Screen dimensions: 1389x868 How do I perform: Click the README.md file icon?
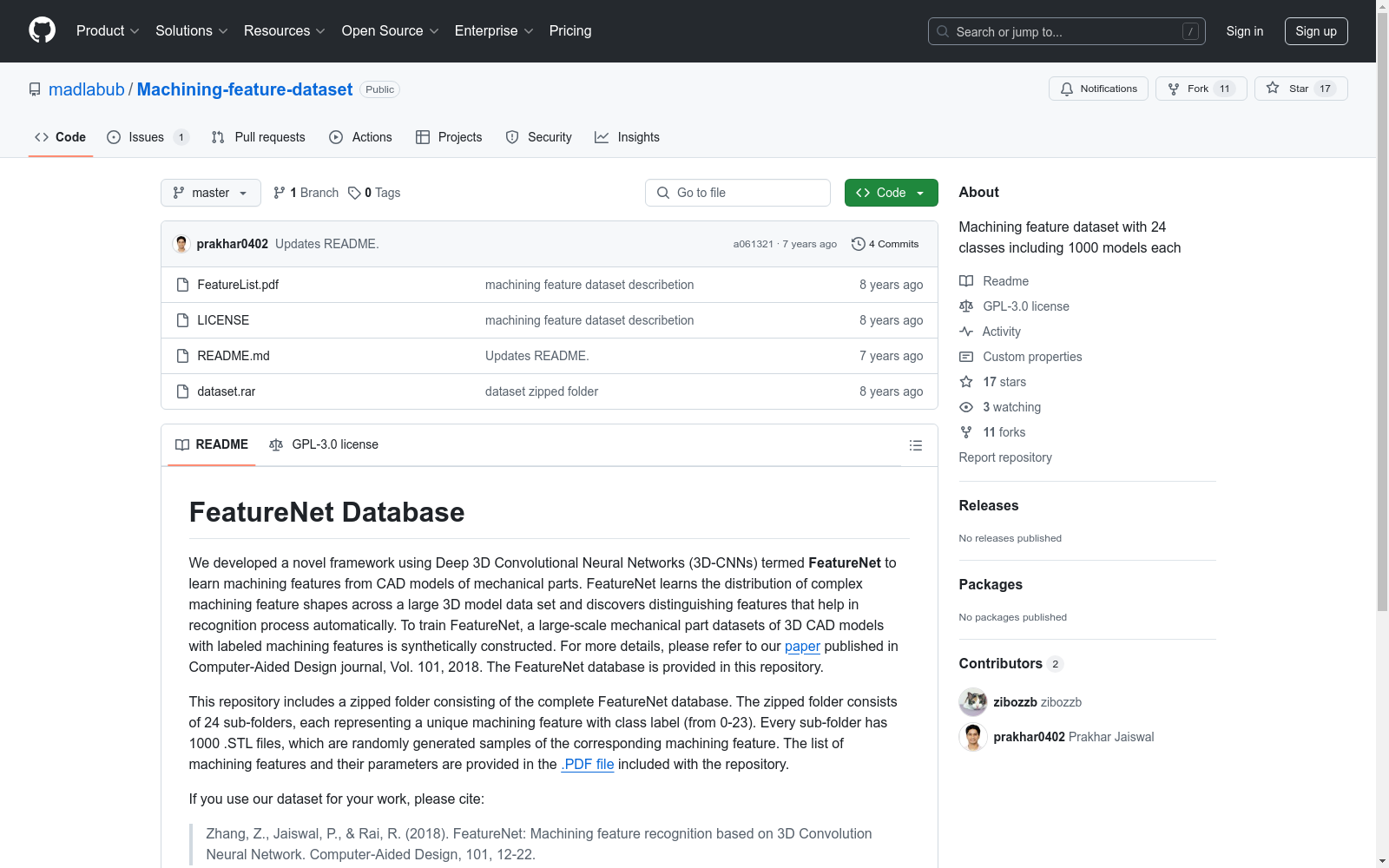click(182, 356)
